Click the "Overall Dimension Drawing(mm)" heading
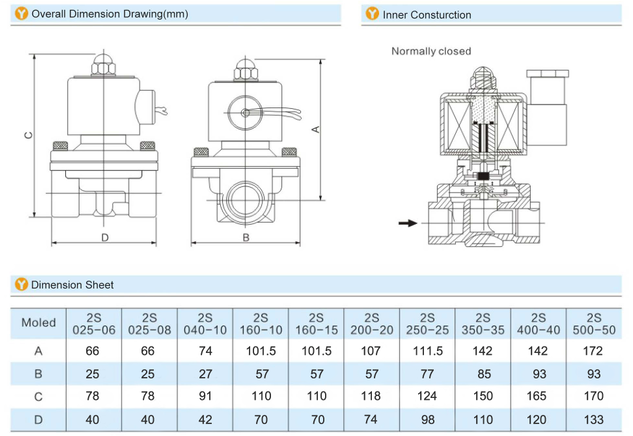 108,15
